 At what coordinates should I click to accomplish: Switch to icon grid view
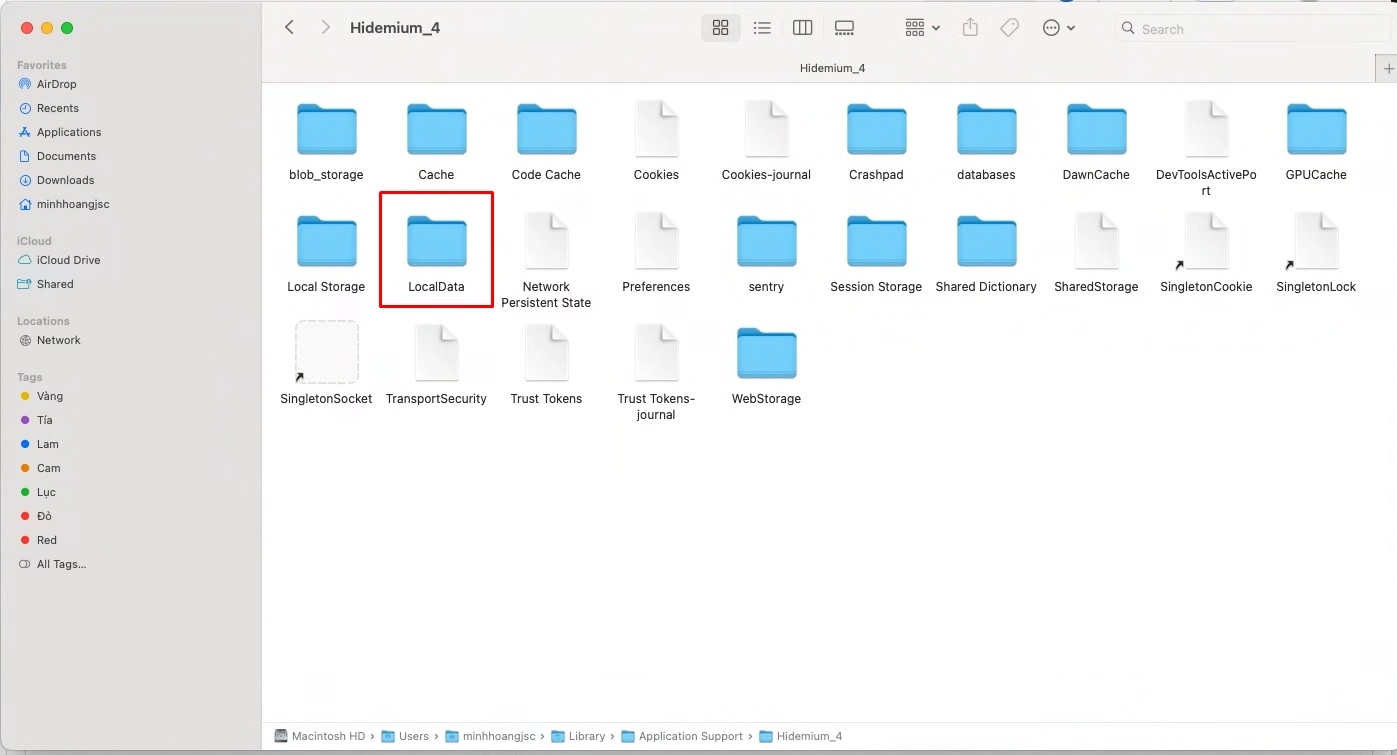720,28
